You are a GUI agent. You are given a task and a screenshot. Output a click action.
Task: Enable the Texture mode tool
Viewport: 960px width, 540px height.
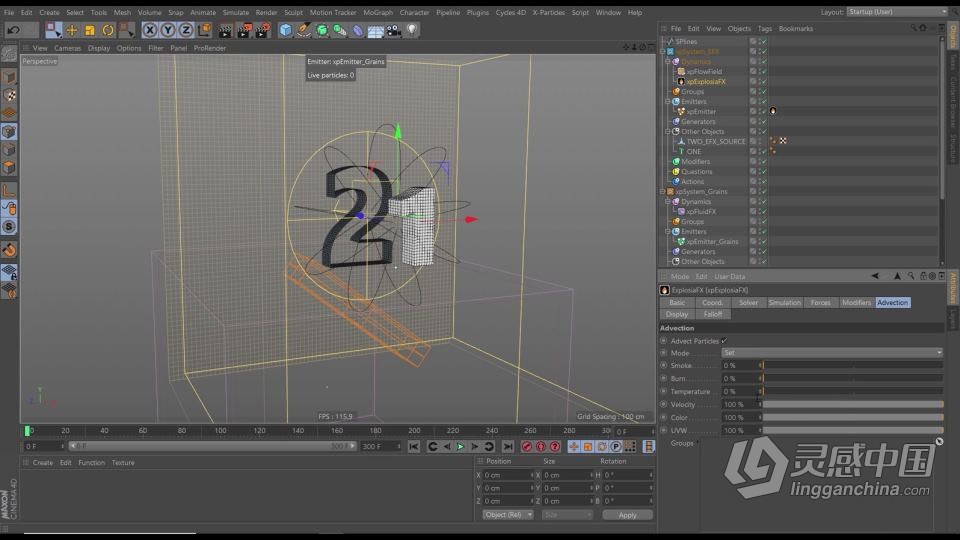[9, 96]
